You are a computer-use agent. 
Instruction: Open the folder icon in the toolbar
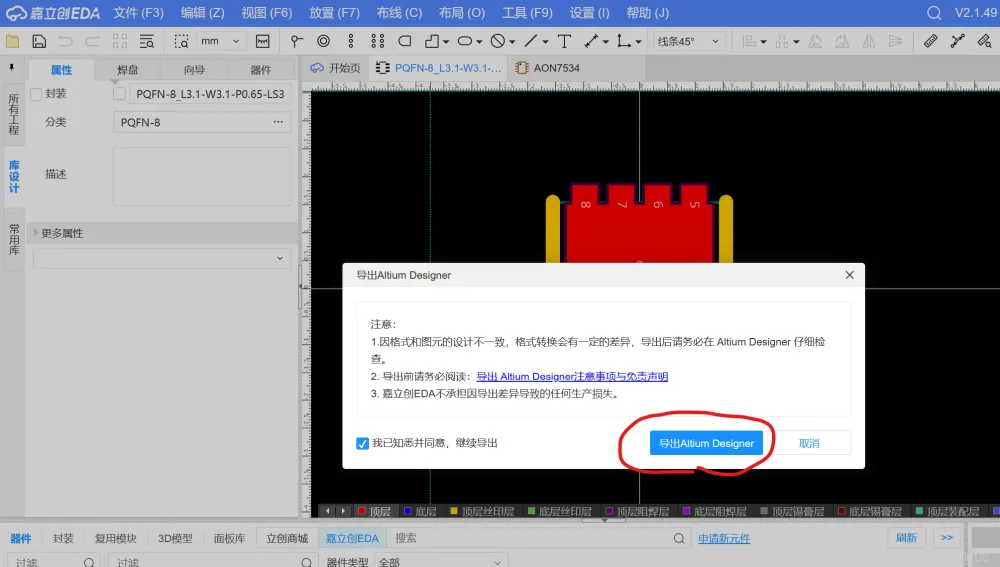pyautogui.click(x=13, y=41)
